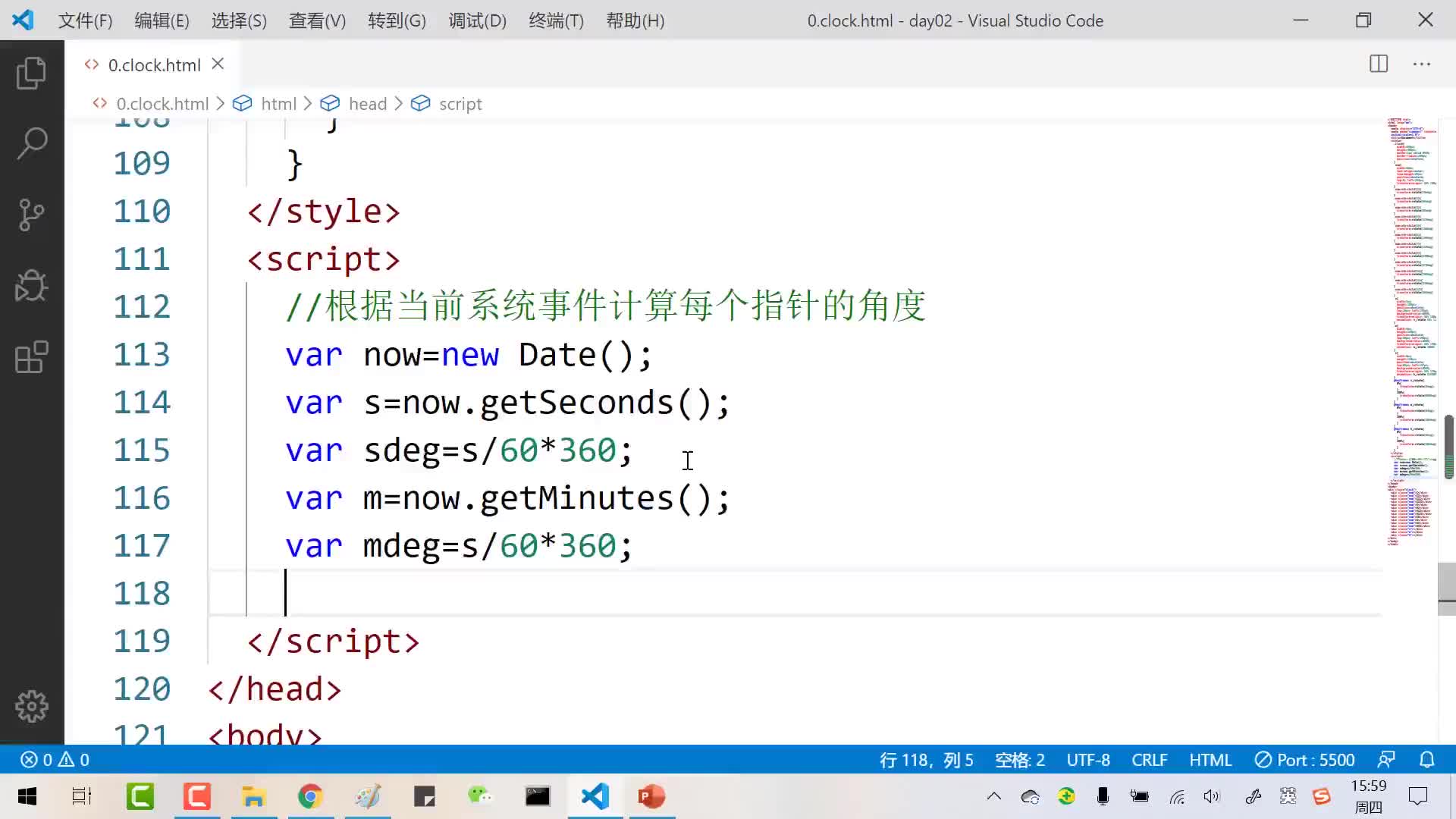
Task: Open the Source Control view
Action: point(32,215)
